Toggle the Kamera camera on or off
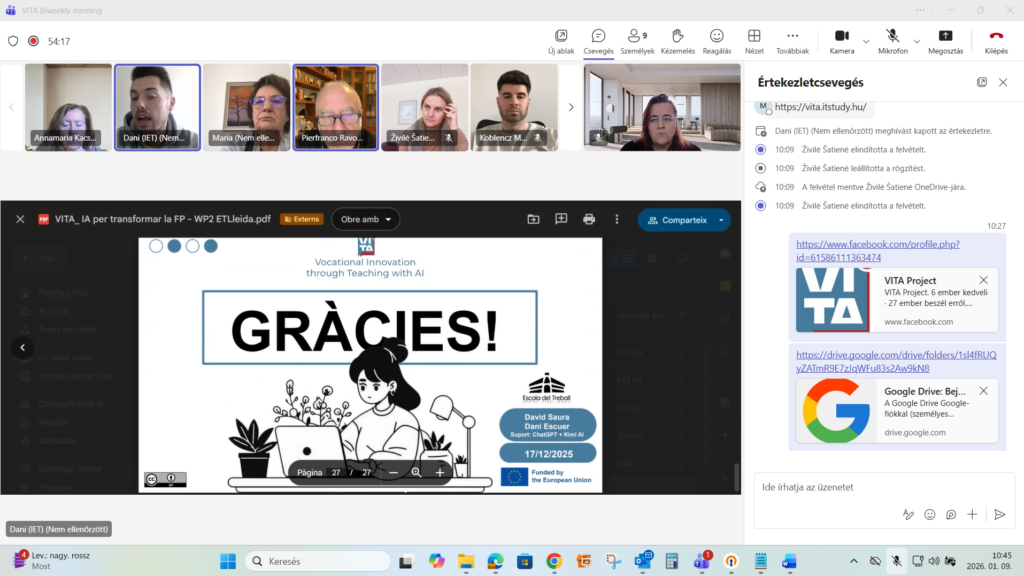1024x576 pixels. 841,41
